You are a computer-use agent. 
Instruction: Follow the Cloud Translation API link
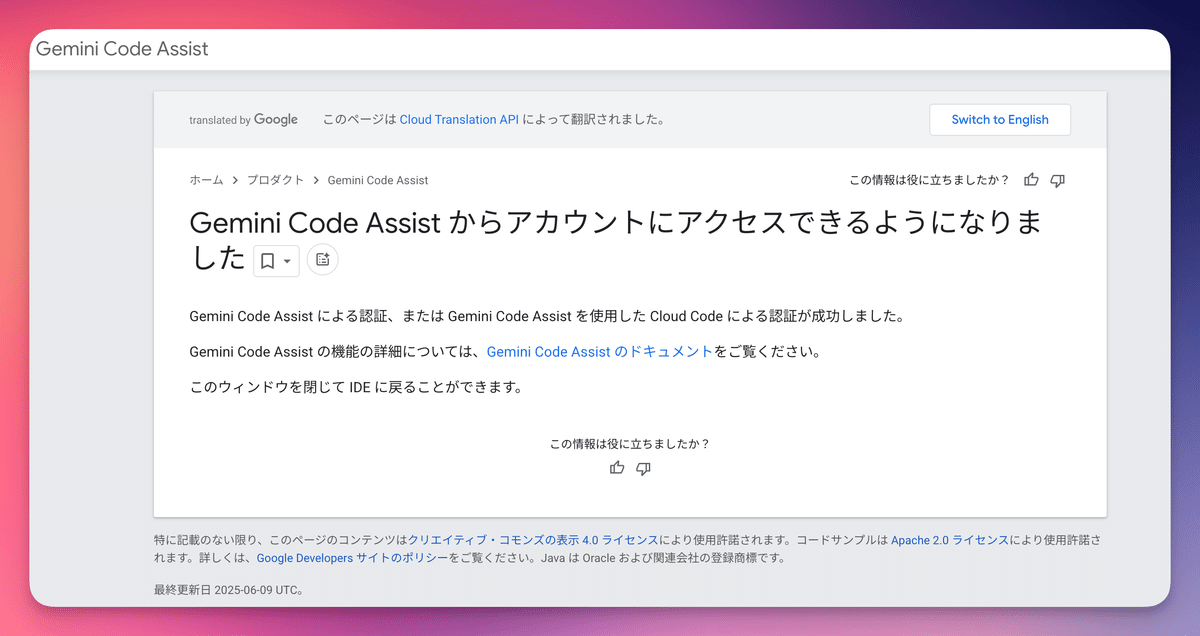click(459, 119)
